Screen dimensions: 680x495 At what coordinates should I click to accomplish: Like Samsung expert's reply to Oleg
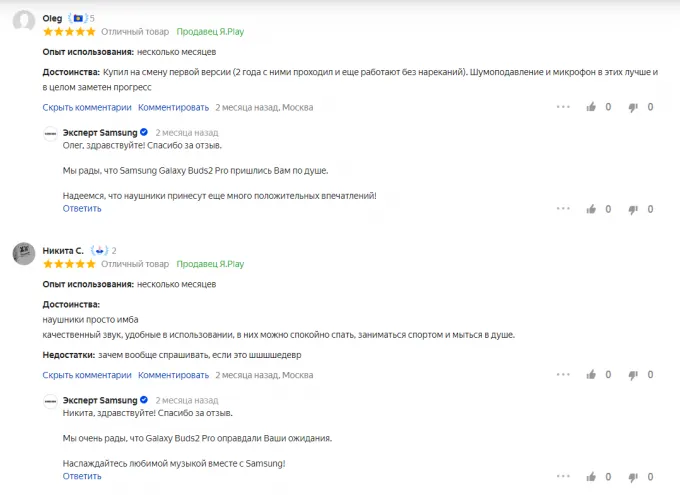592,209
